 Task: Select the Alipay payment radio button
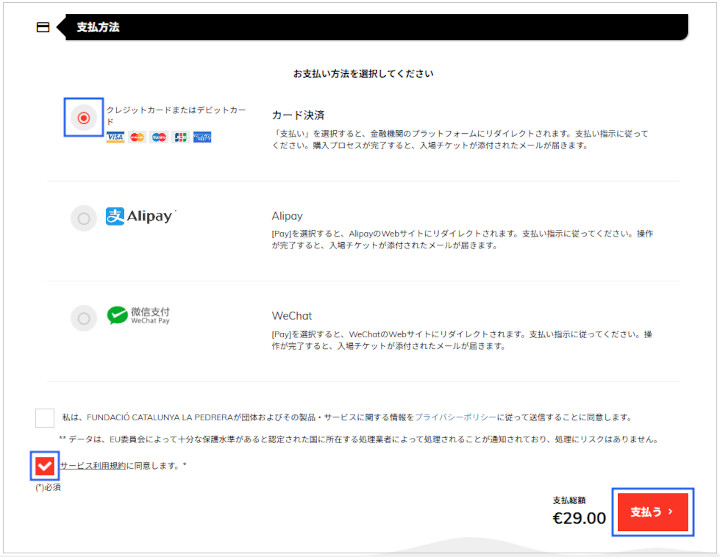[x=84, y=218]
